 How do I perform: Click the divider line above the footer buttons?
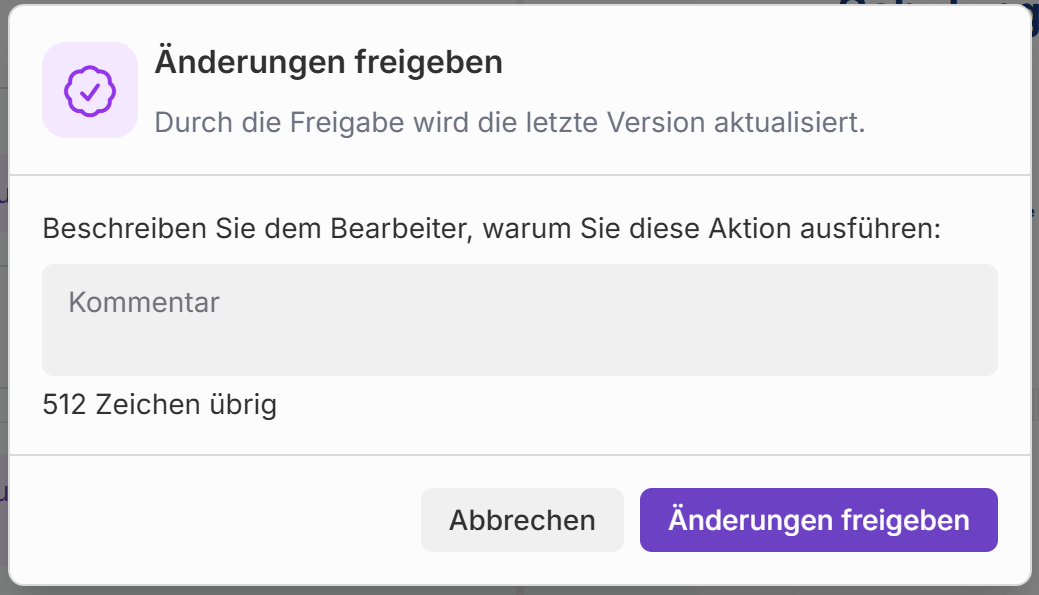(x=519, y=455)
